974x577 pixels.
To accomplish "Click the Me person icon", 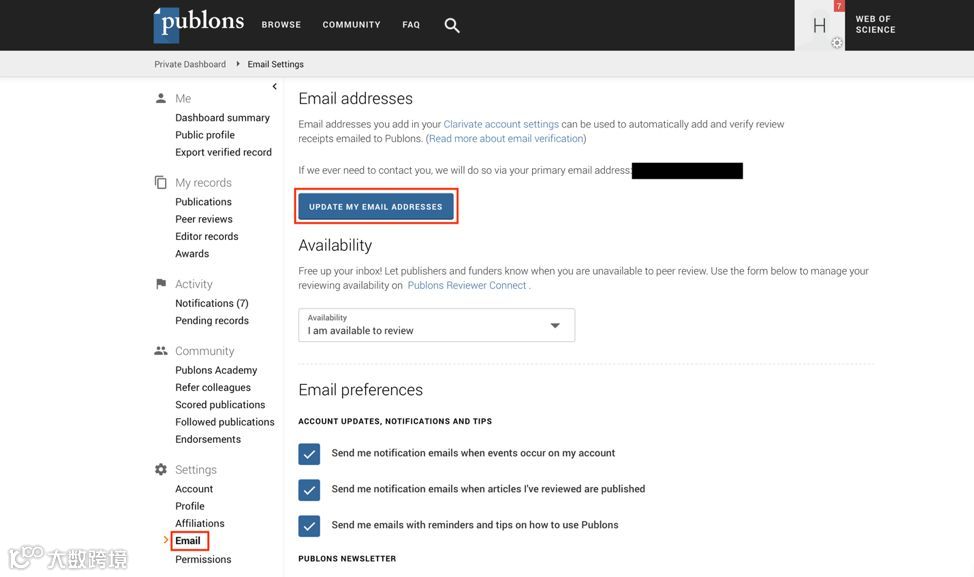I will click(161, 98).
